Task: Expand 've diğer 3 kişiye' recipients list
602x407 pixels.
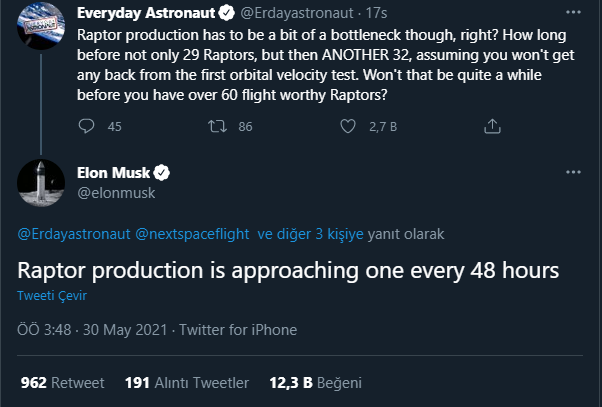Action: (x=310, y=234)
